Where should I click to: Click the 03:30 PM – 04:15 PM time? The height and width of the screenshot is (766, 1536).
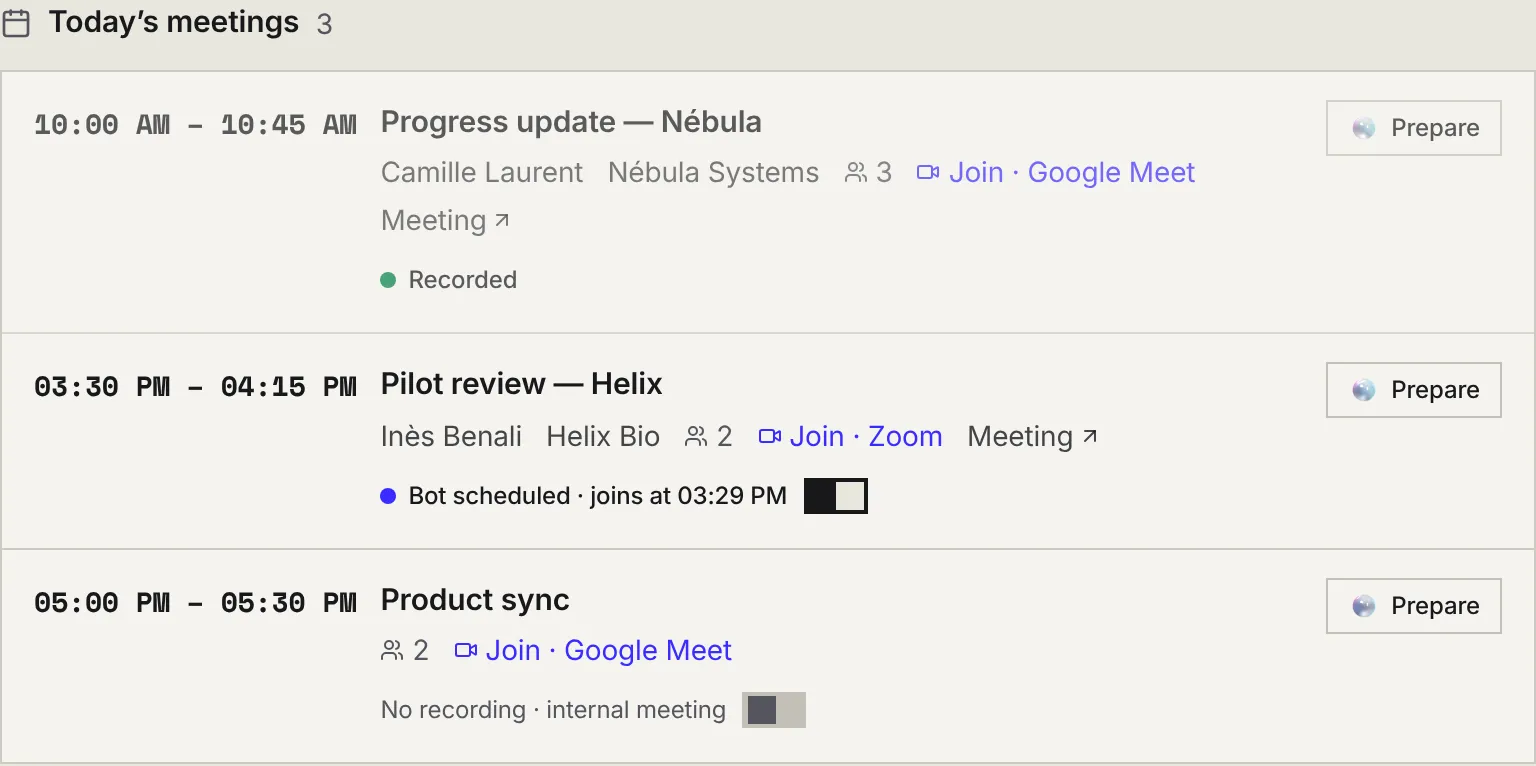point(195,387)
